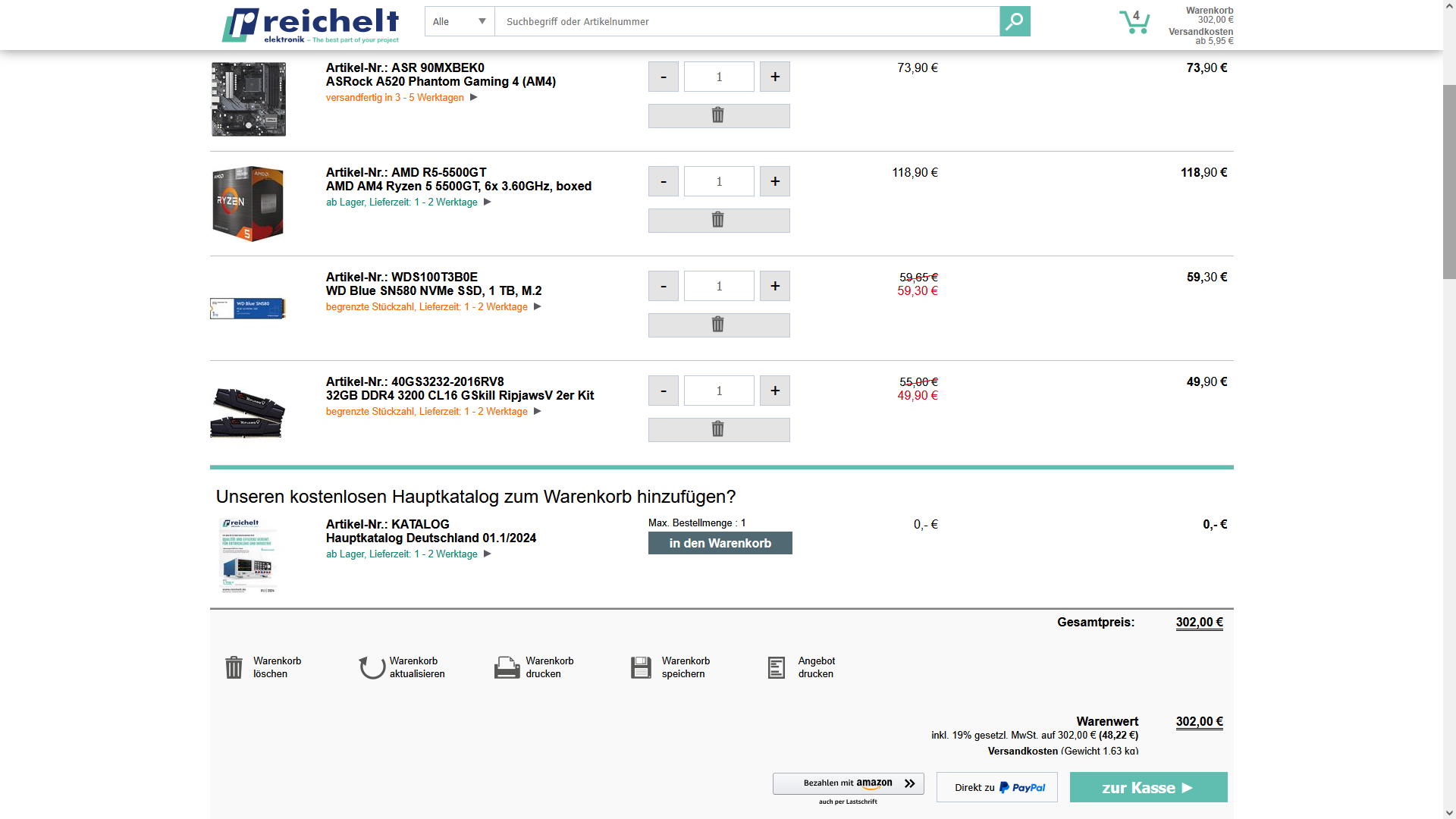Decrease quantity of GSkill RAM kit

pos(664,391)
